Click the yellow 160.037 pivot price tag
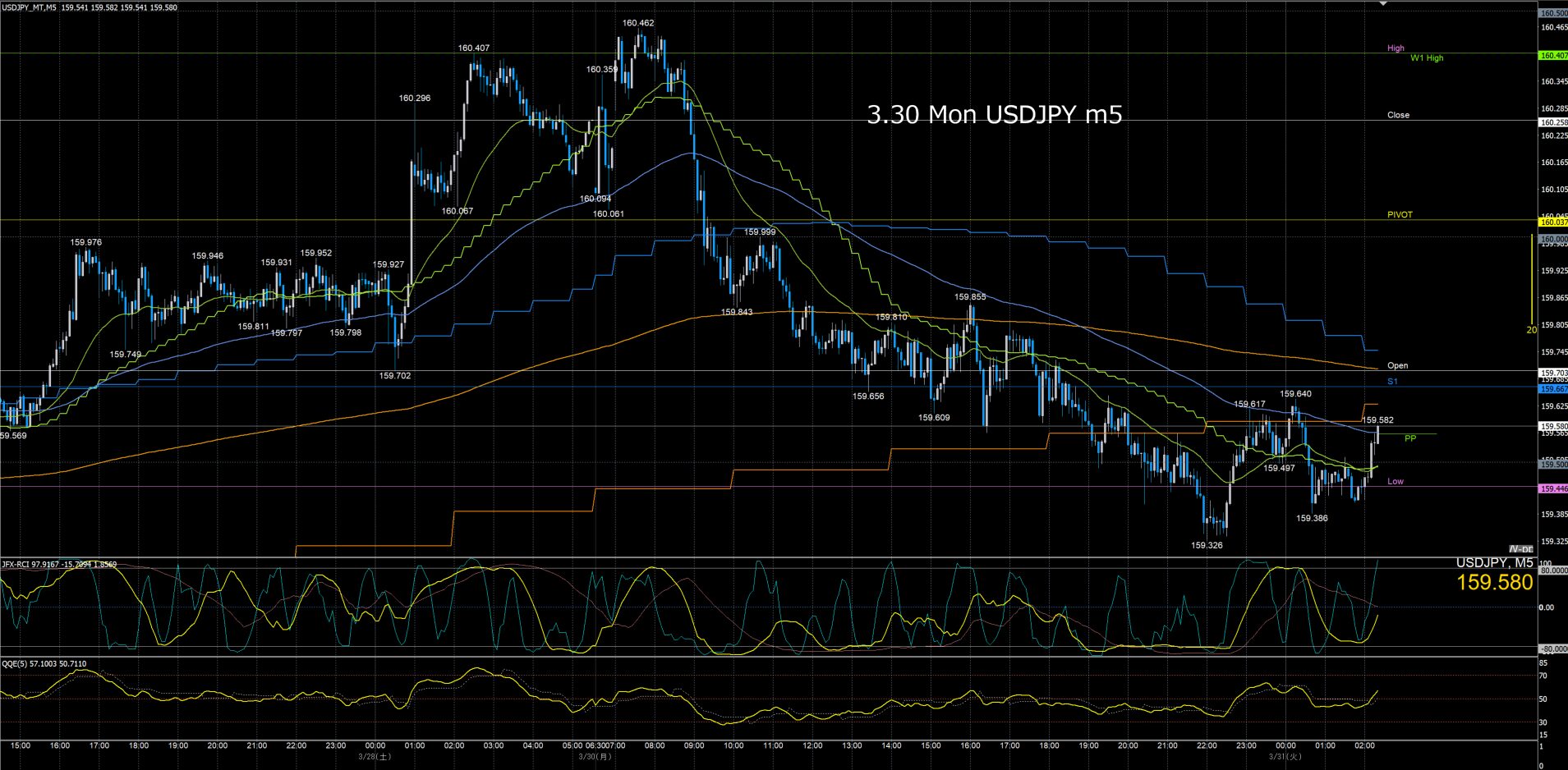Screen dimensions: 1568x770 [x=1552, y=222]
